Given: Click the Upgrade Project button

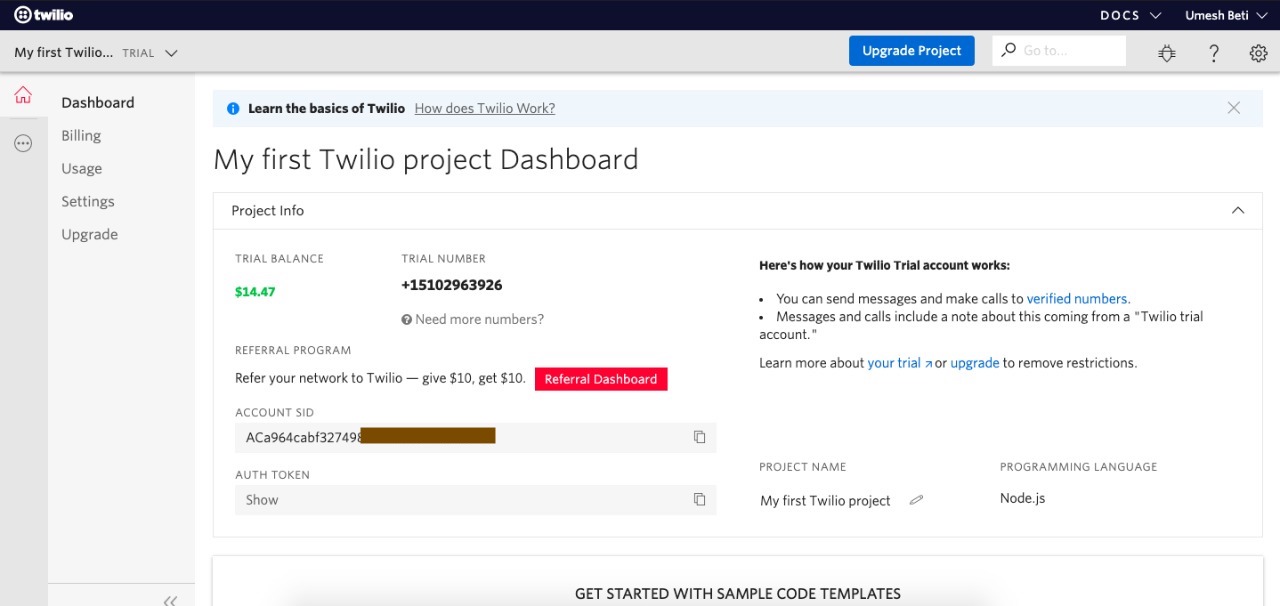Looking at the screenshot, I should pyautogui.click(x=911, y=50).
